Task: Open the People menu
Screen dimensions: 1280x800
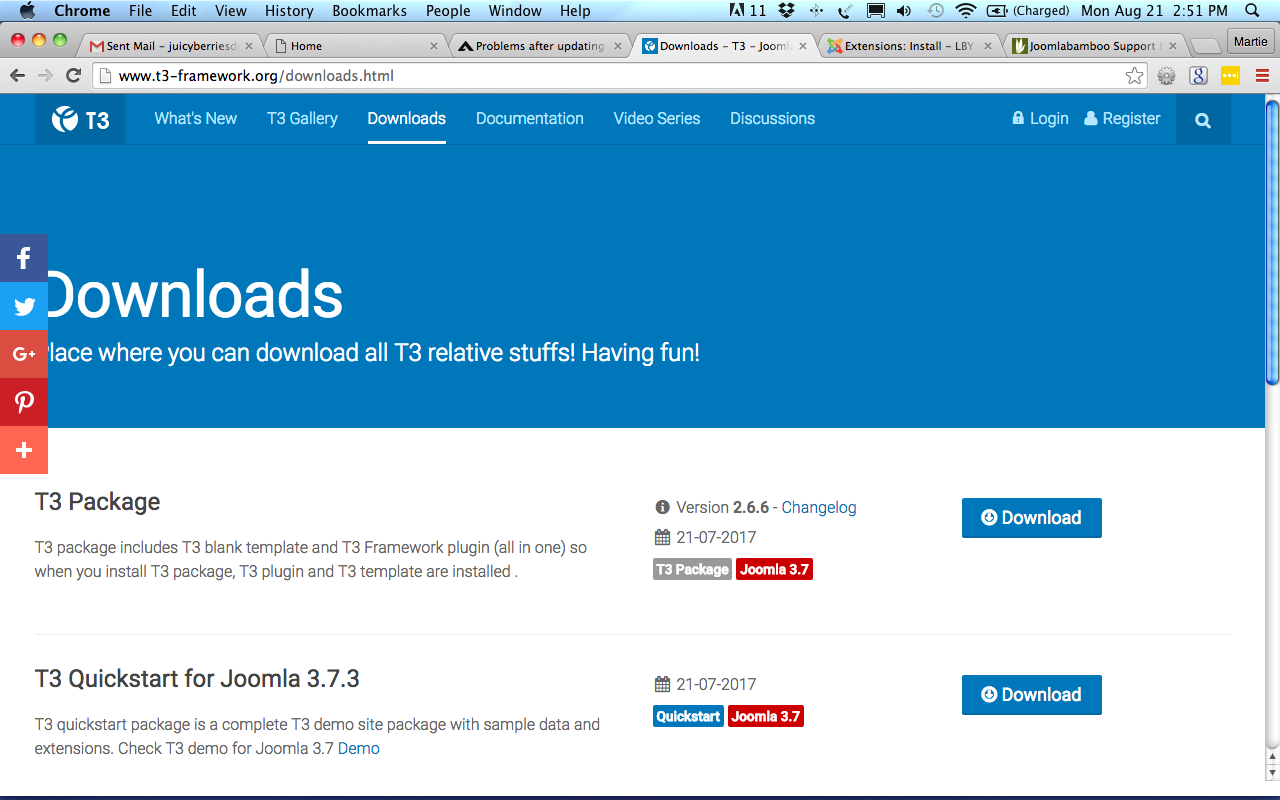Action: (448, 11)
